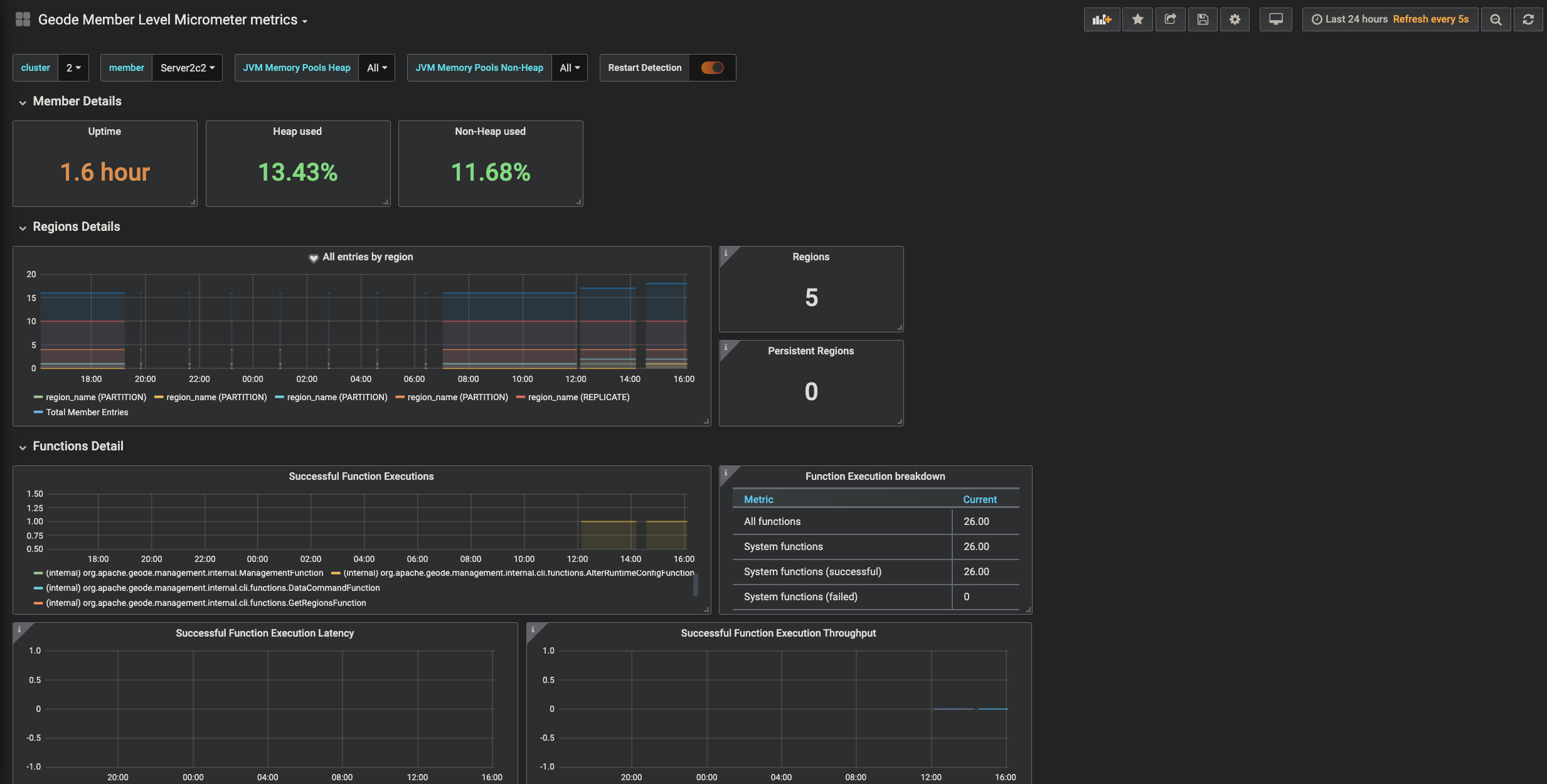Star this dashboard as favorite

point(1137,19)
